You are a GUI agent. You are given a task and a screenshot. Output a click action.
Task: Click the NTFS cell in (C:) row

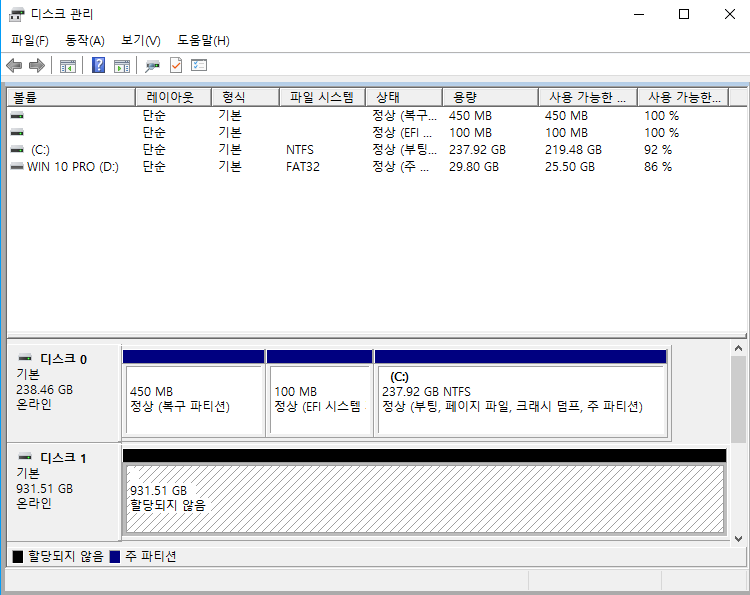click(x=300, y=150)
